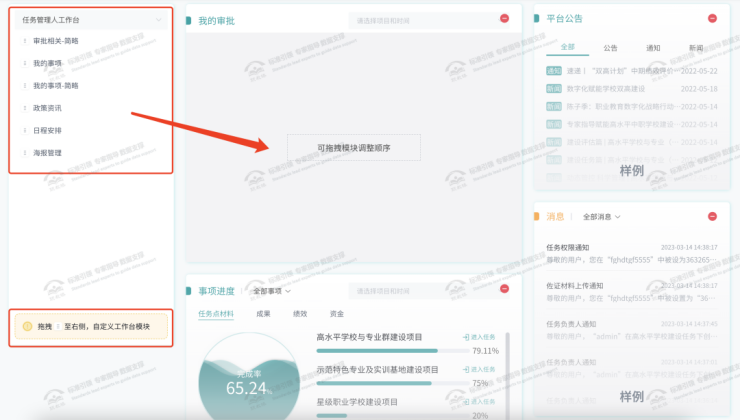This screenshot has width=740, height=420.
Task: Open the 全部事项 dropdown in 事项进度
Action: pyautogui.click(x=271, y=291)
